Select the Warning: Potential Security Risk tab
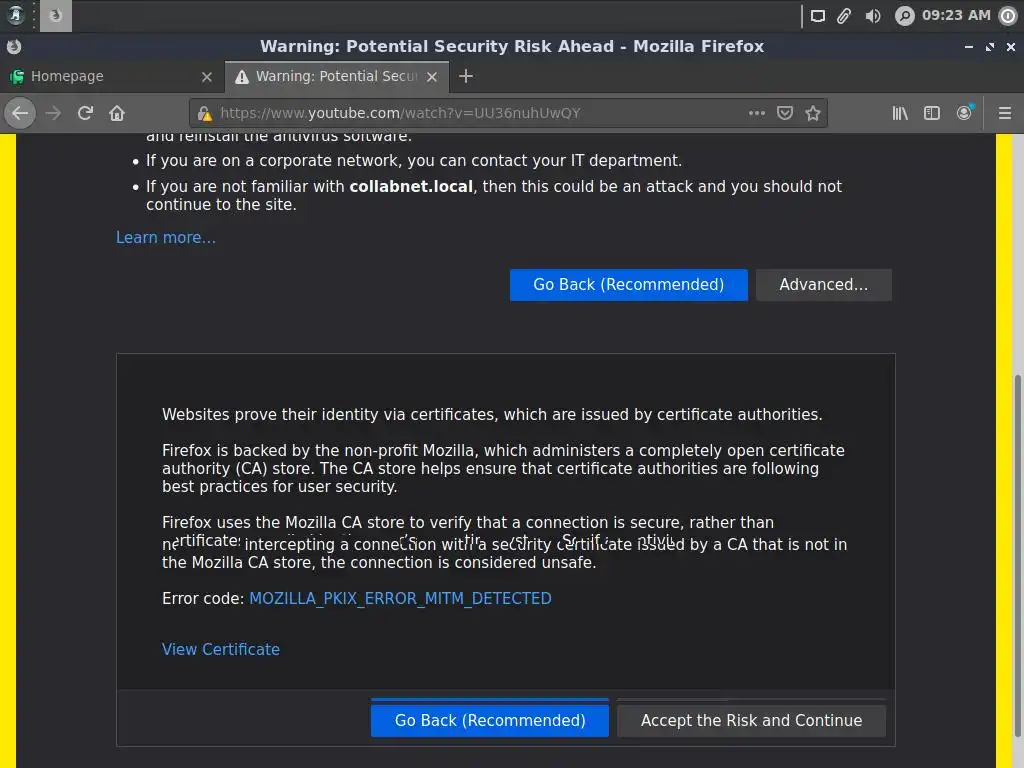 (x=337, y=76)
